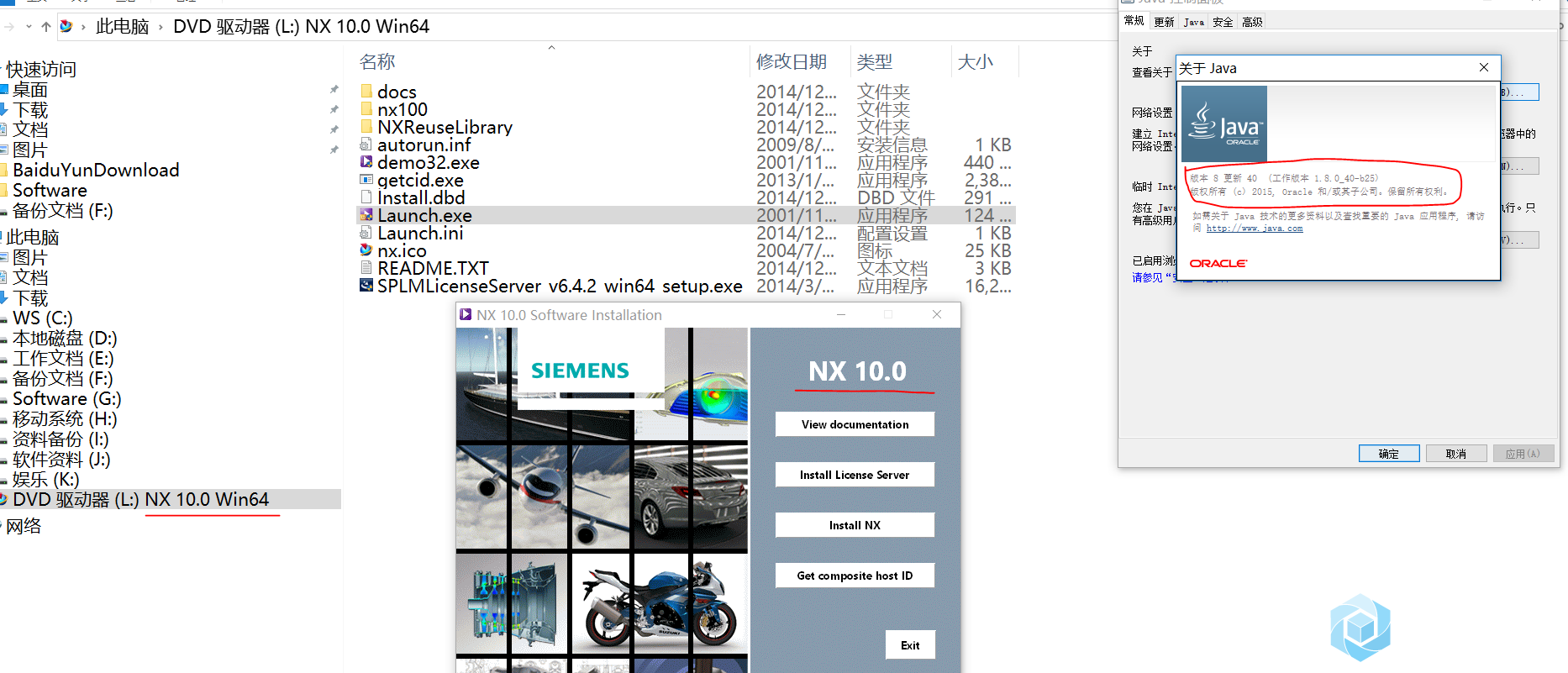Open 软件资料 (J:) drive
The height and width of the screenshot is (673, 1568).
(61, 459)
